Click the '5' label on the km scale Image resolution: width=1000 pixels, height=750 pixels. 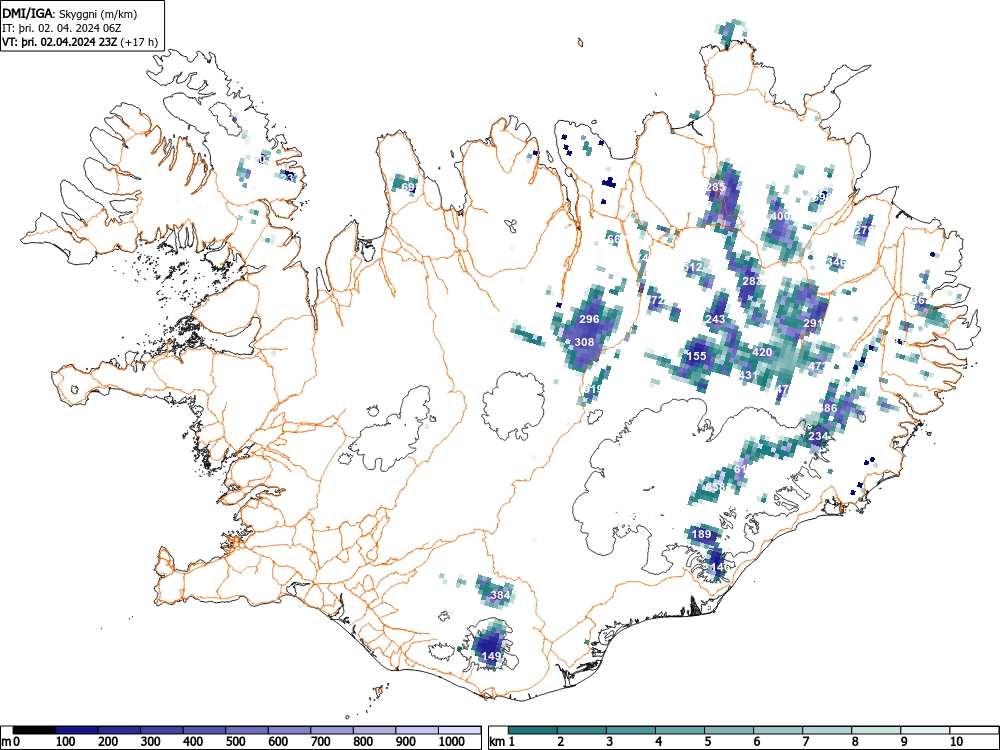pyautogui.click(x=708, y=742)
